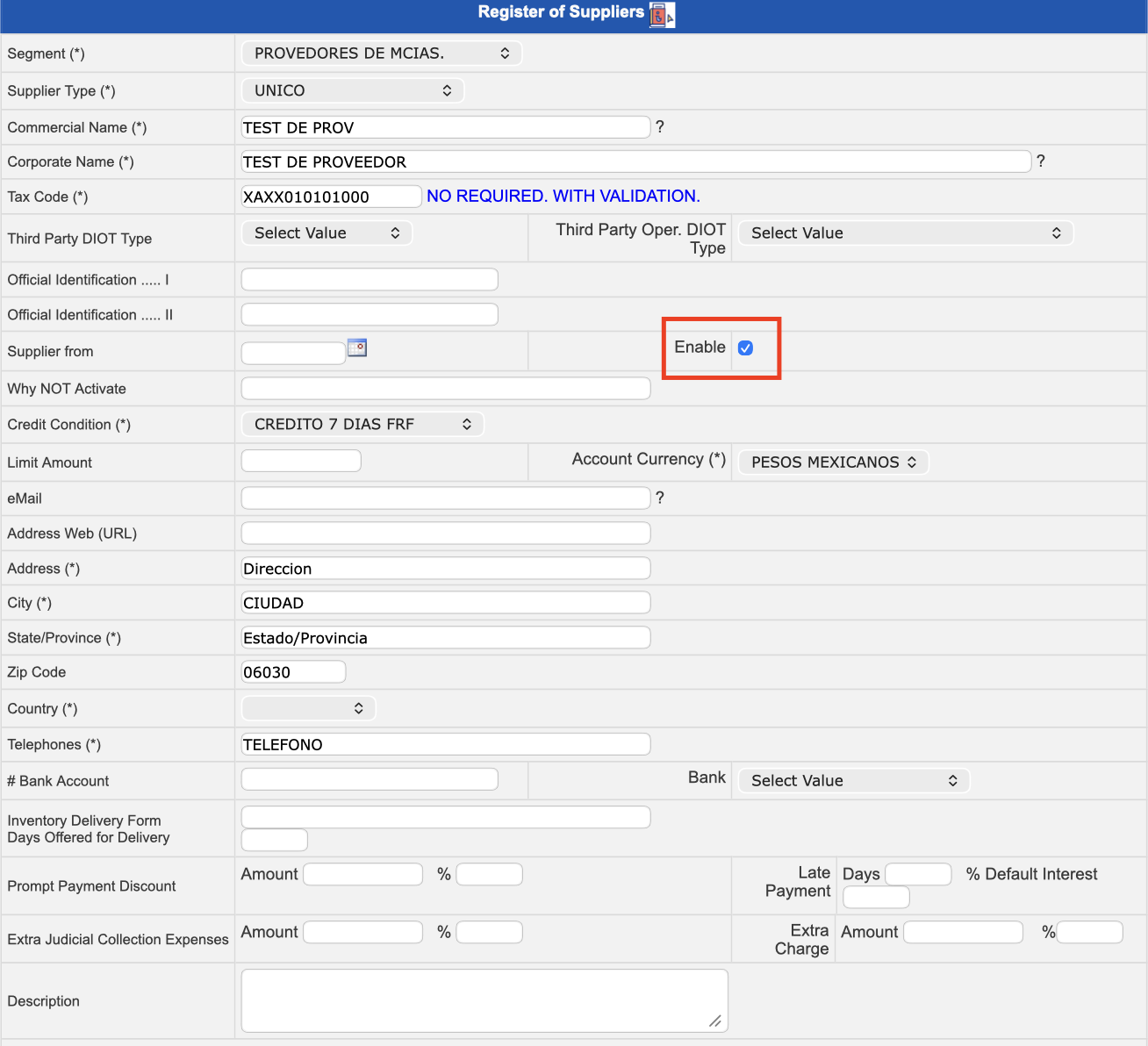
Task: Click the Zip Code input field
Action: click(293, 672)
